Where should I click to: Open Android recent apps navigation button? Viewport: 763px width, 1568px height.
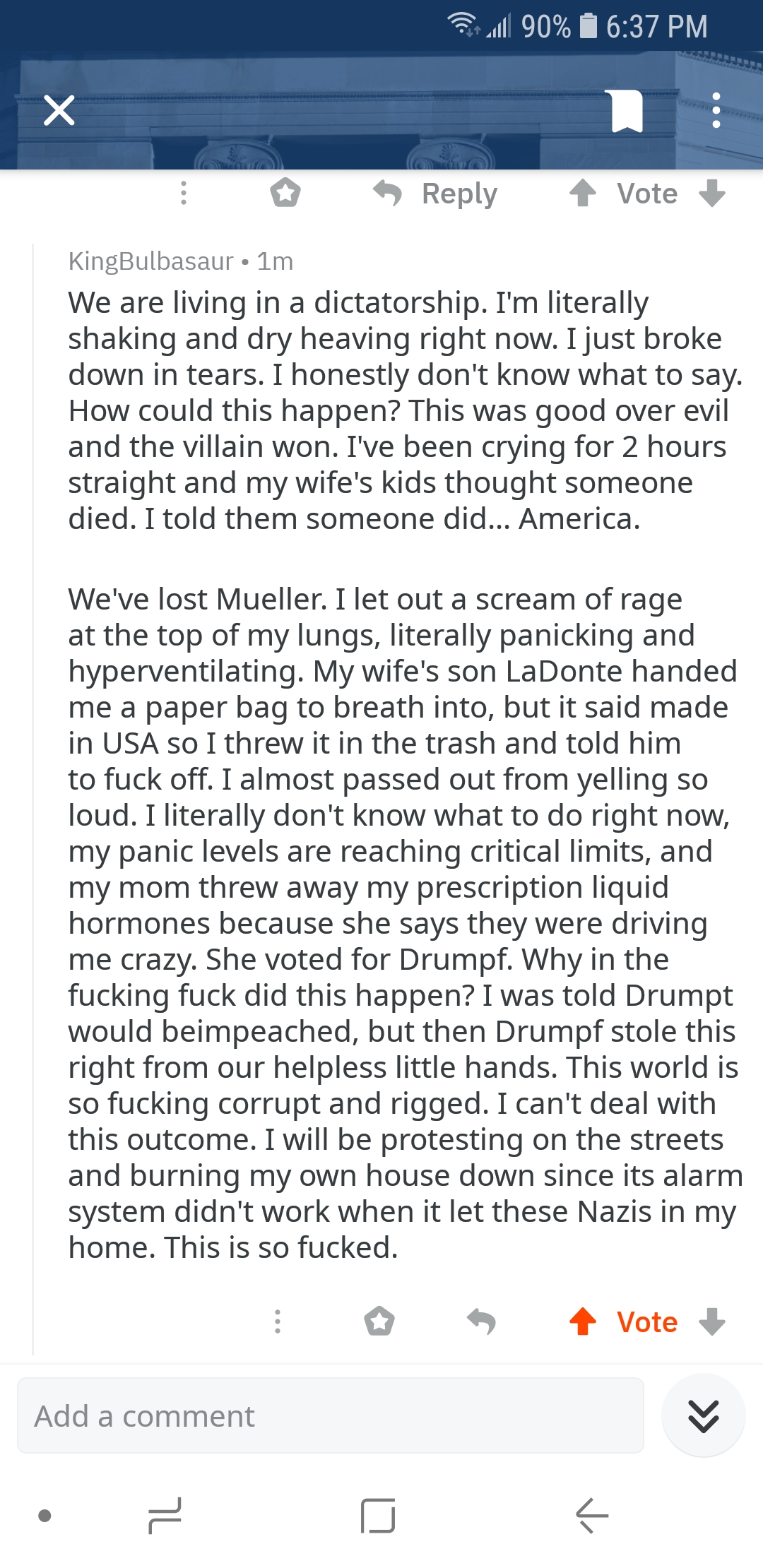pyautogui.click(x=165, y=1516)
